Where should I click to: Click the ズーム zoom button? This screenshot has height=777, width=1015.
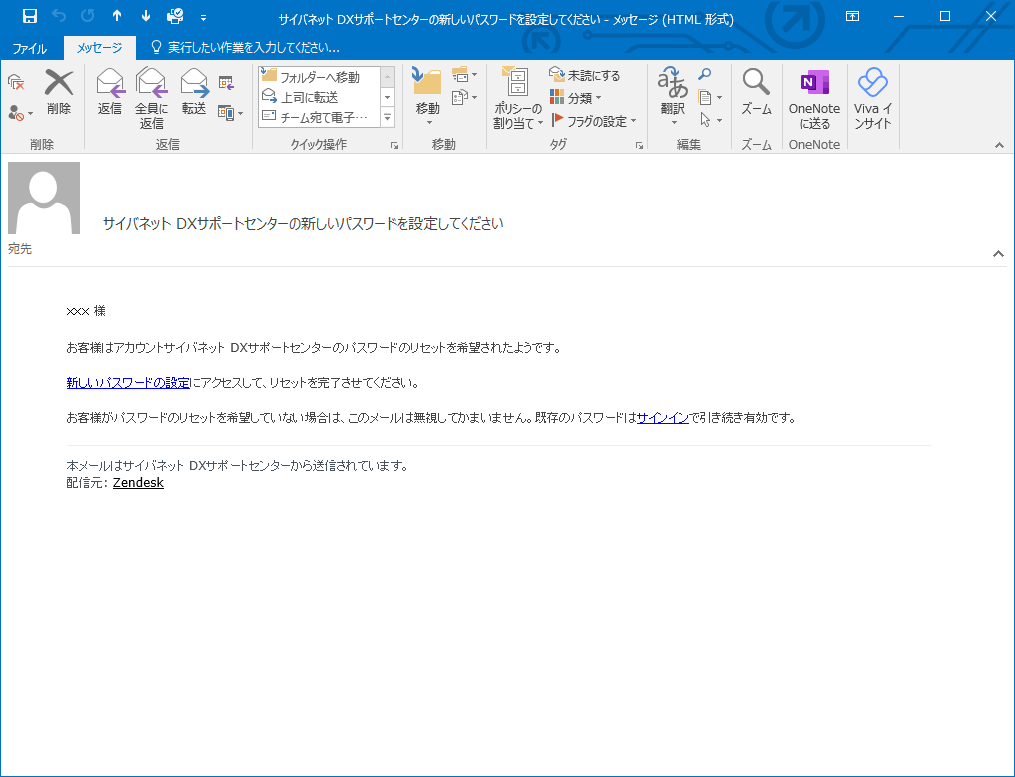pyautogui.click(x=756, y=93)
